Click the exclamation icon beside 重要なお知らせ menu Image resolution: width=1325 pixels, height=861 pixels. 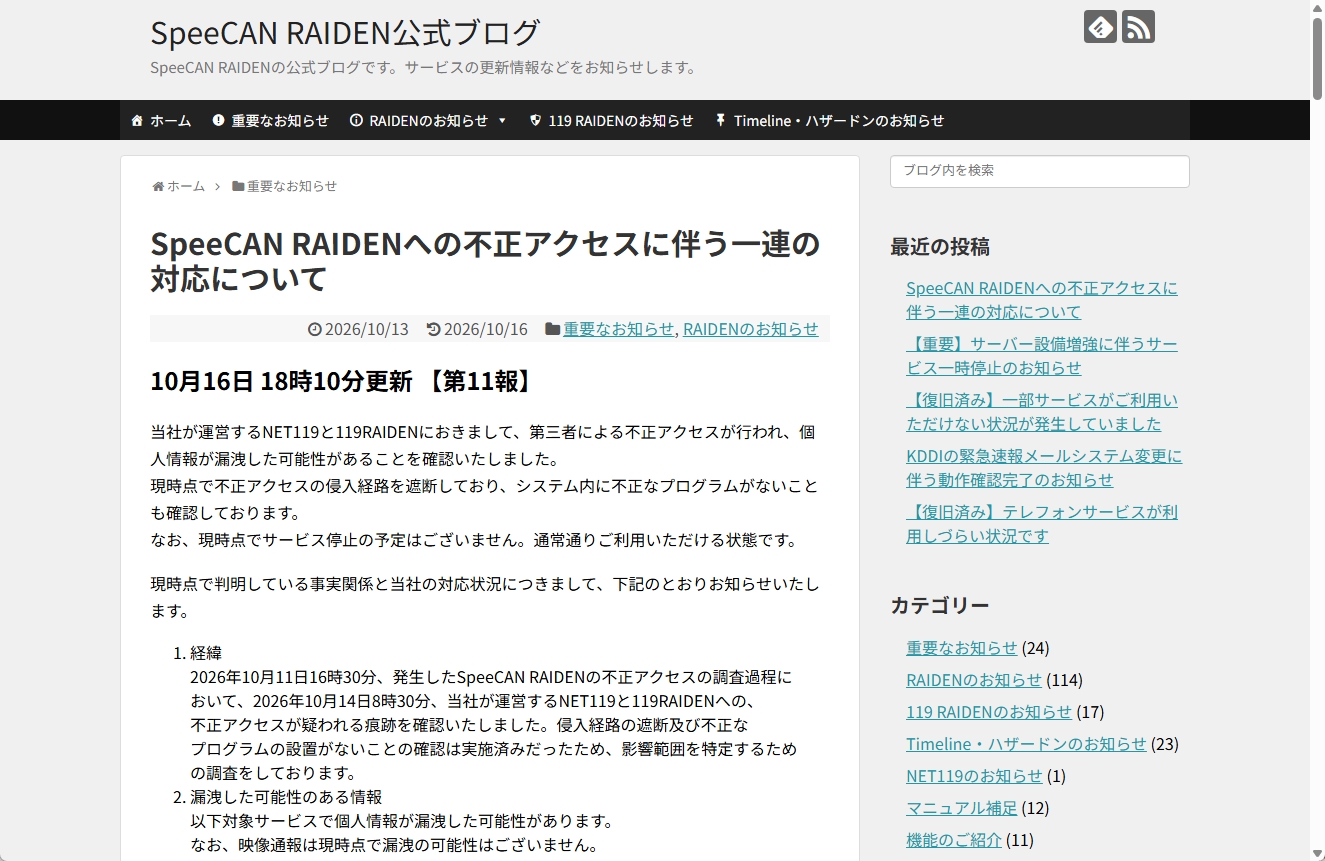point(219,120)
